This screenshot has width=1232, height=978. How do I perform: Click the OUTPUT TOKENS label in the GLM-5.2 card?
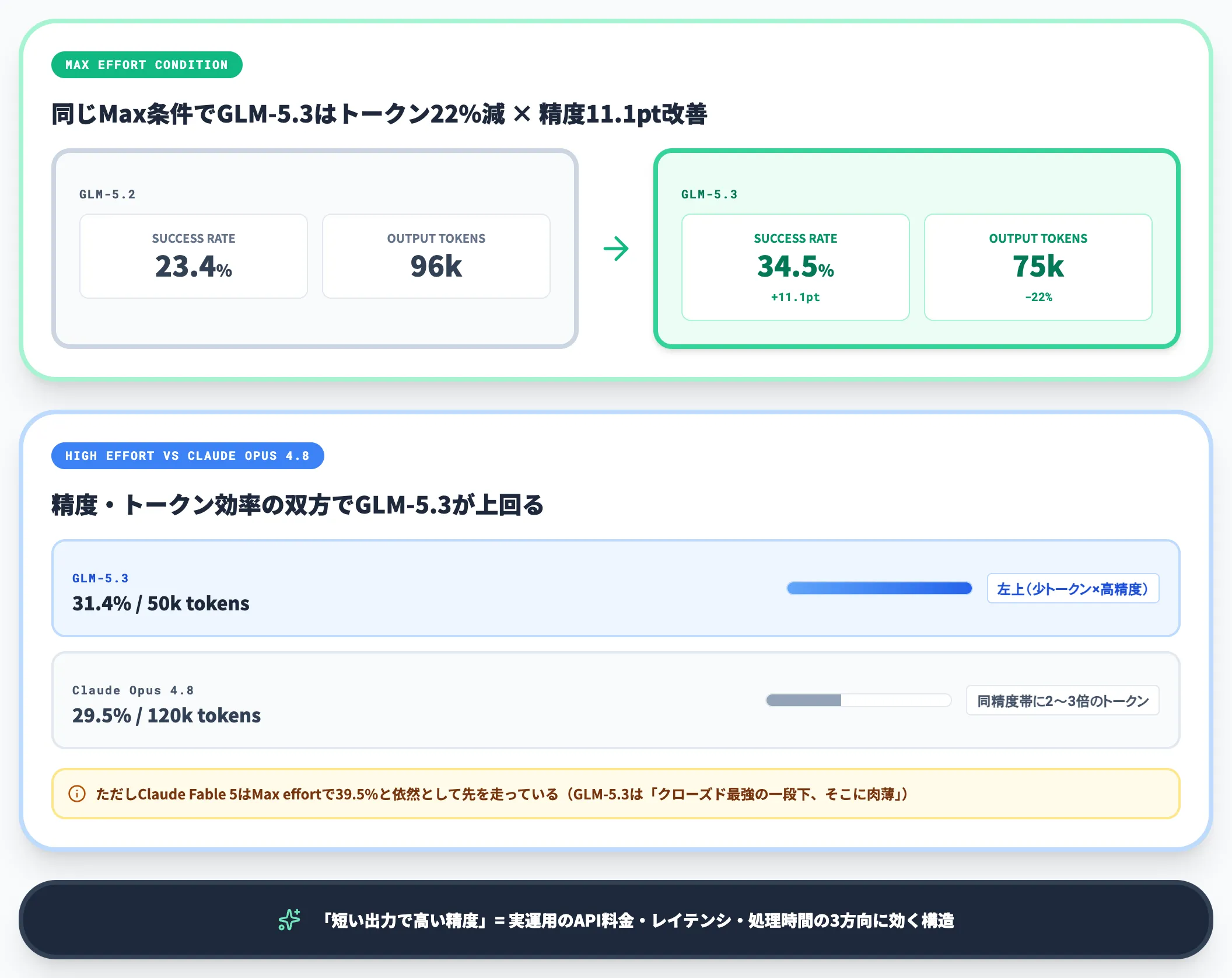pyautogui.click(x=436, y=238)
